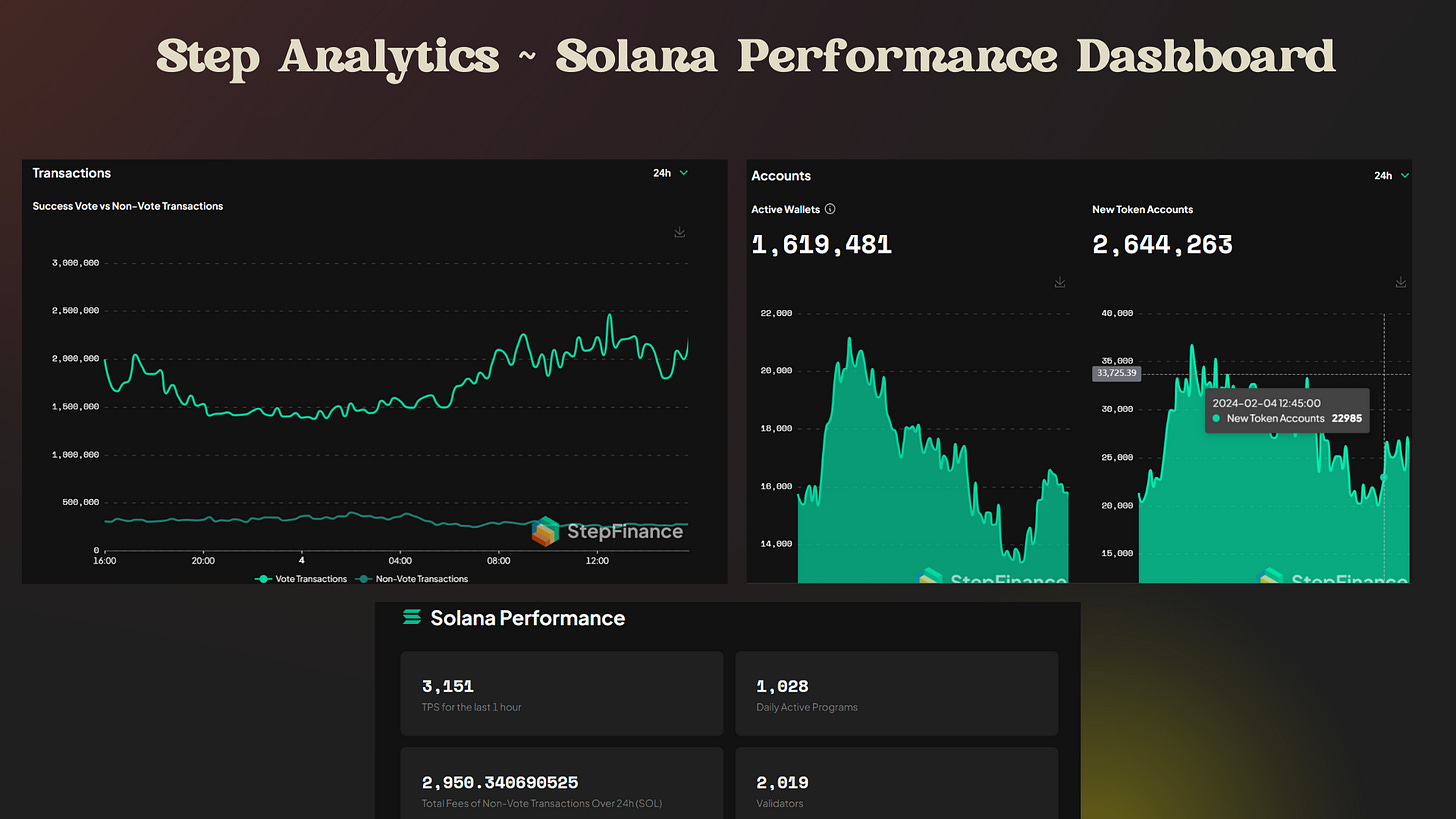This screenshot has width=1456, height=819.
Task: Select the 1,619,481 active wallets value
Action: pyautogui.click(x=821, y=245)
